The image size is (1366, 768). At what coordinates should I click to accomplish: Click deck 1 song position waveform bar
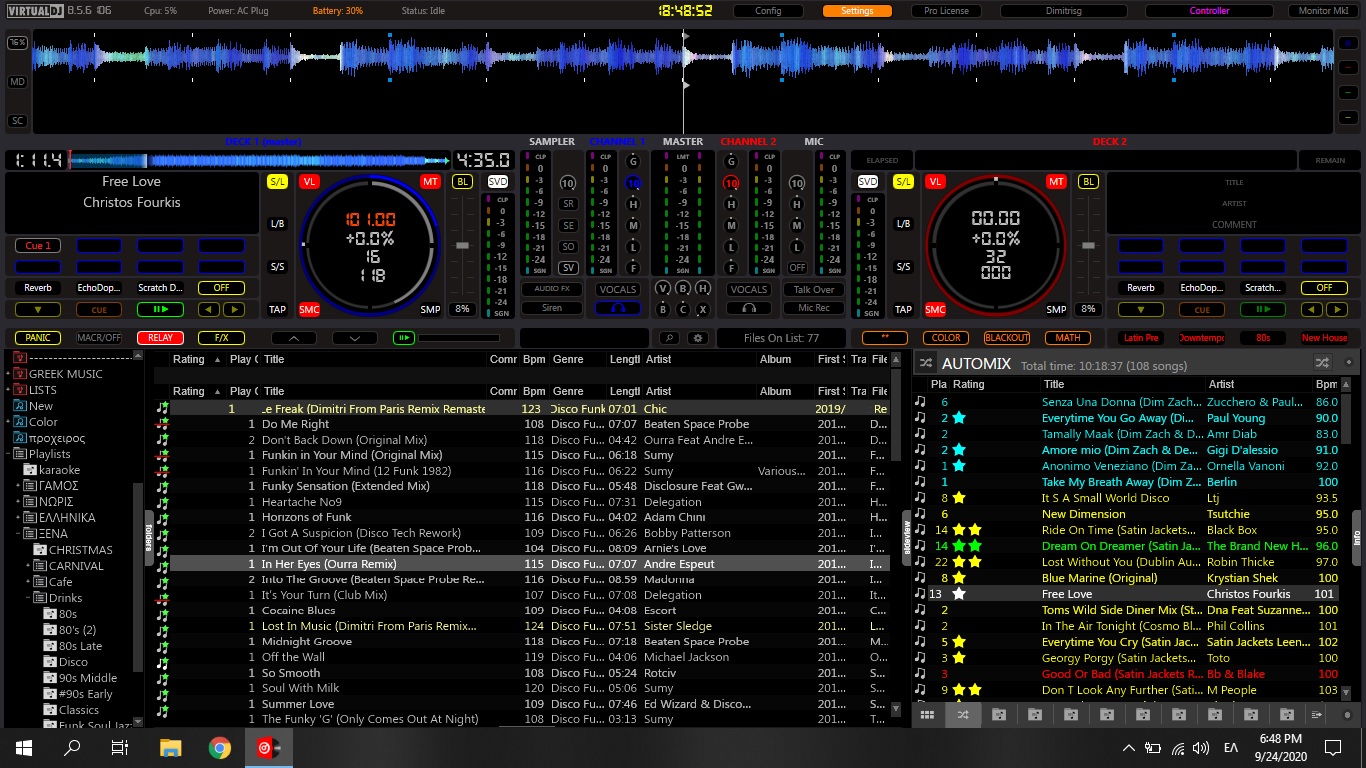click(x=259, y=160)
